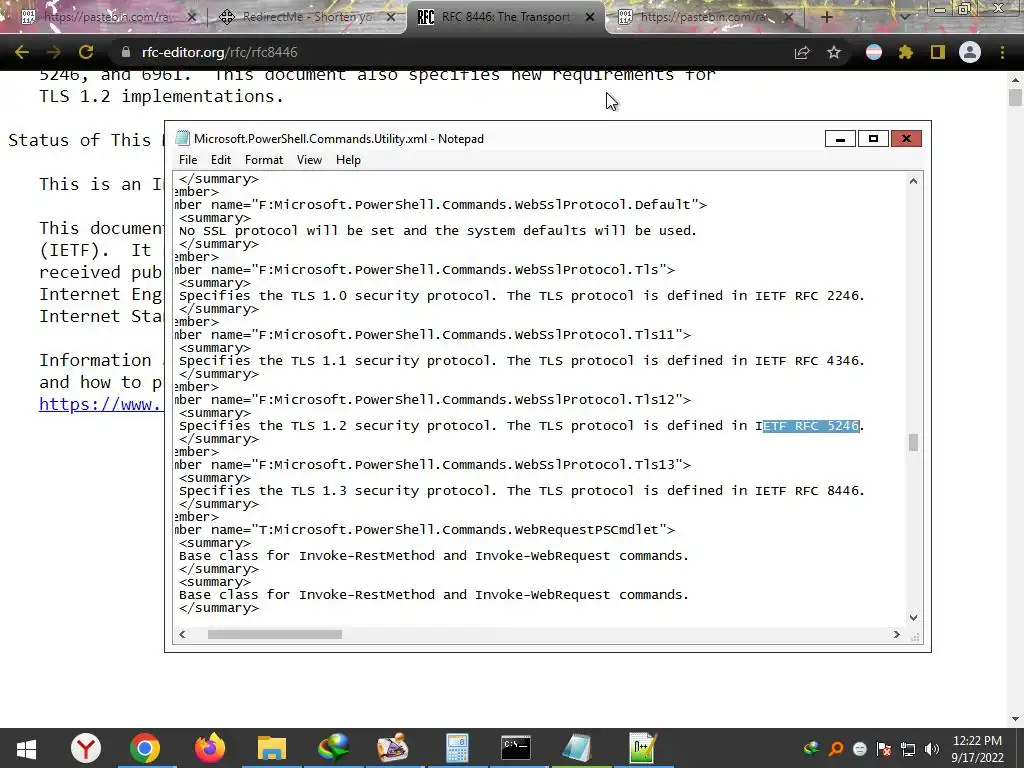The width and height of the screenshot is (1024, 768).
Task: Click Notepad's scroll-up arrow
Action: coord(914,181)
